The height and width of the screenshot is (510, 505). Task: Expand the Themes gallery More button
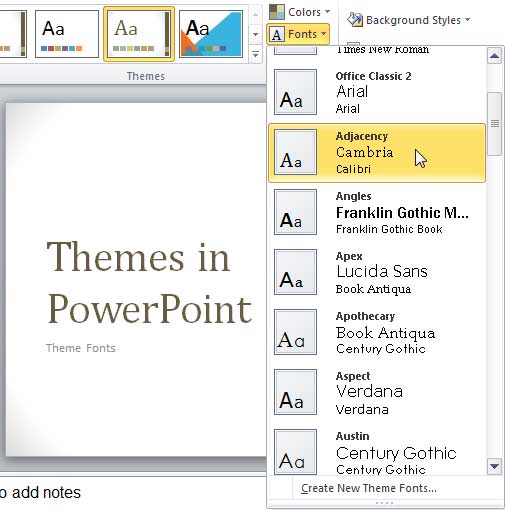pyautogui.click(x=255, y=54)
